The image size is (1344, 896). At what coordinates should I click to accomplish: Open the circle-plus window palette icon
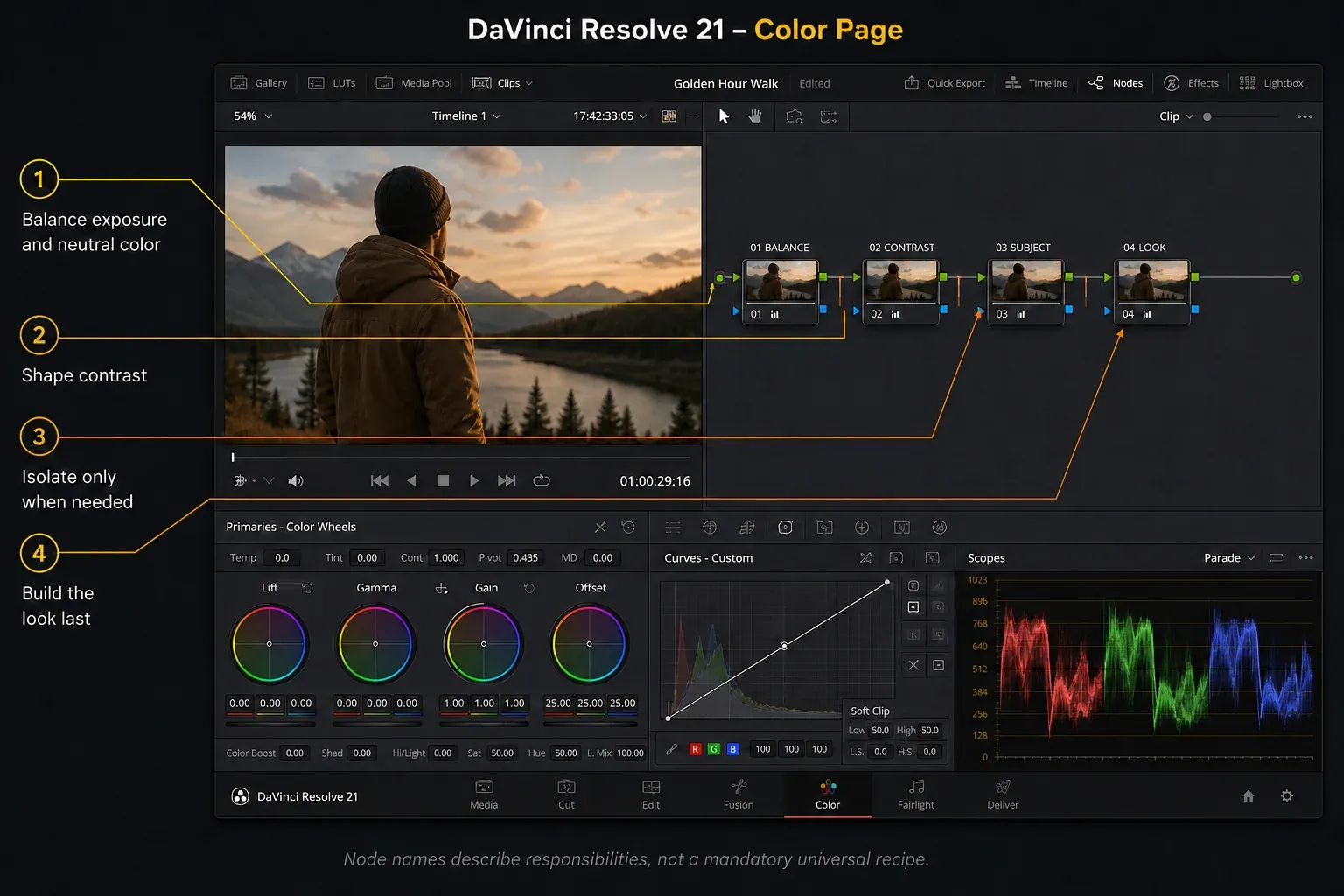(862, 528)
